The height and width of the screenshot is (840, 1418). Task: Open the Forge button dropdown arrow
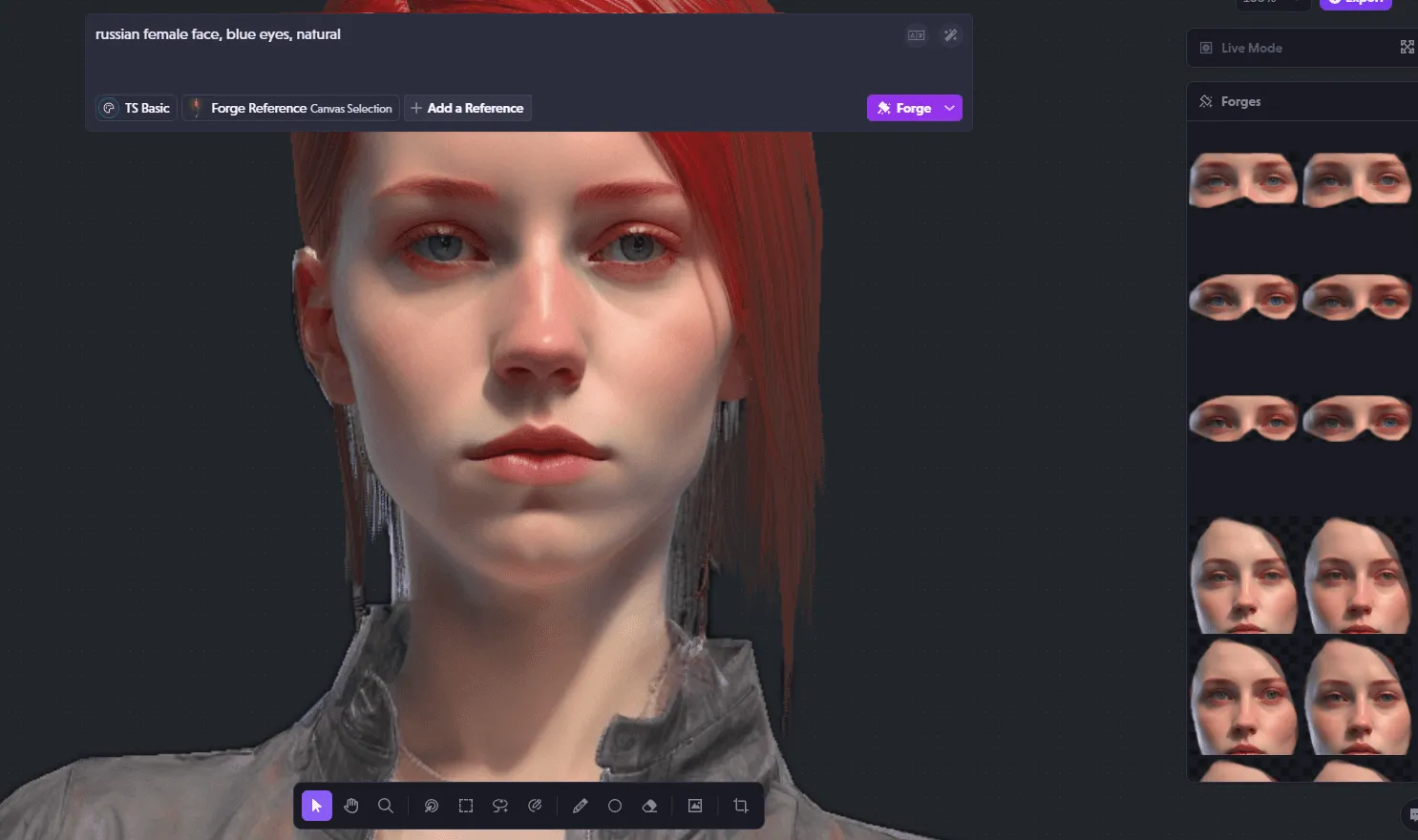(950, 108)
